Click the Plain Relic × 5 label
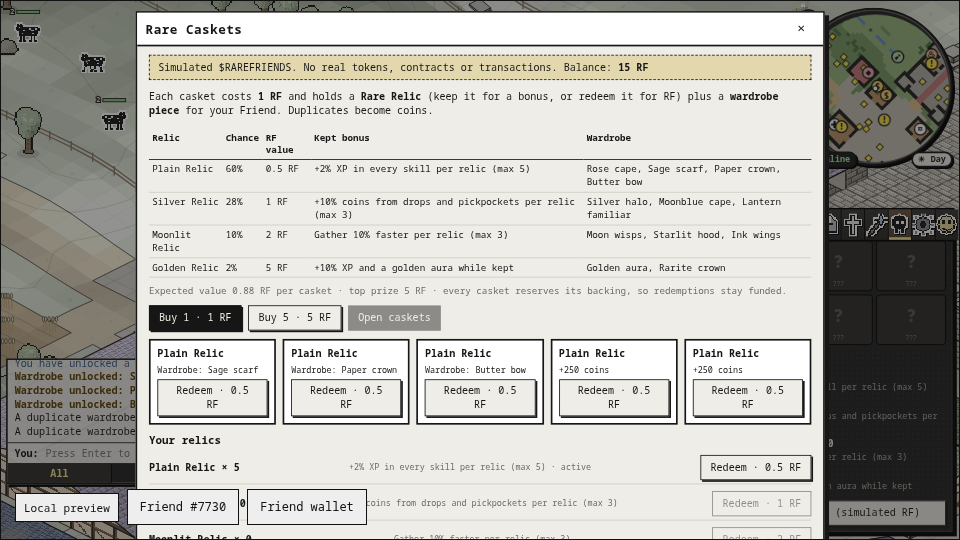The width and height of the screenshot is (960, 540). [x=194, y=468]
